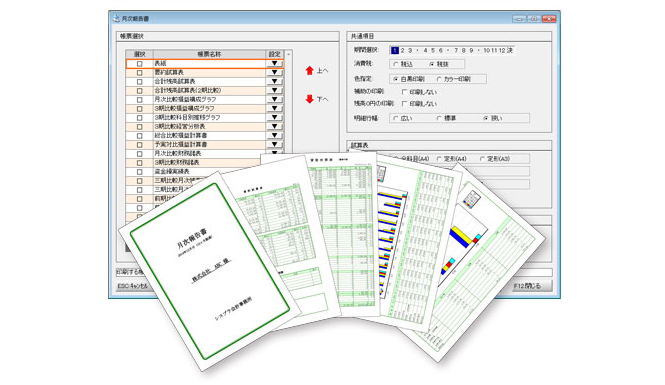Open 設定 dropdown for 月次比較損益構成グラフ

pos(275,99)
